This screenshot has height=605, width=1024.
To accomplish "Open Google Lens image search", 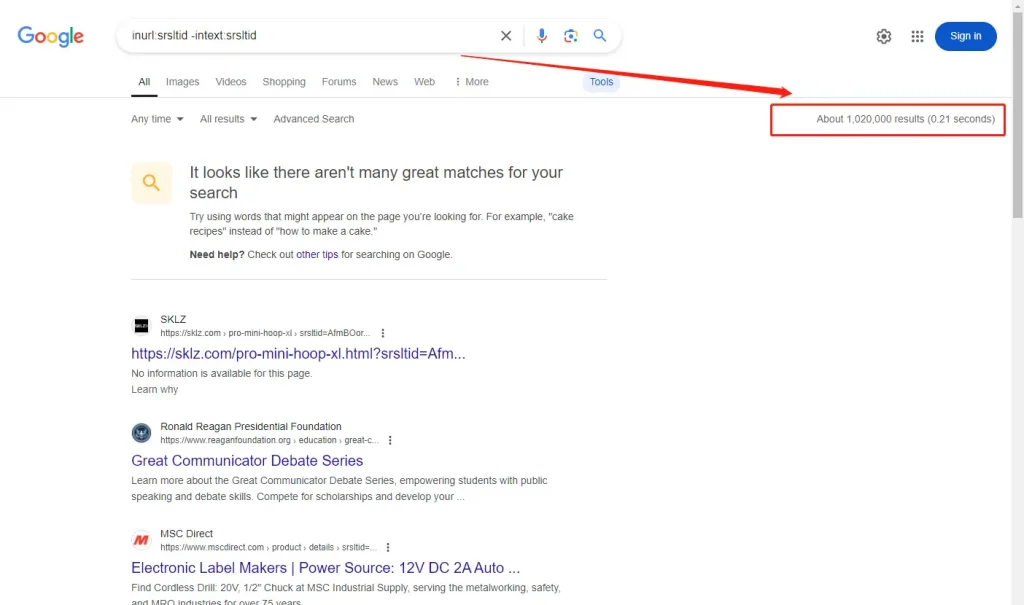I will pyautogui.click(x=570, y=36).
